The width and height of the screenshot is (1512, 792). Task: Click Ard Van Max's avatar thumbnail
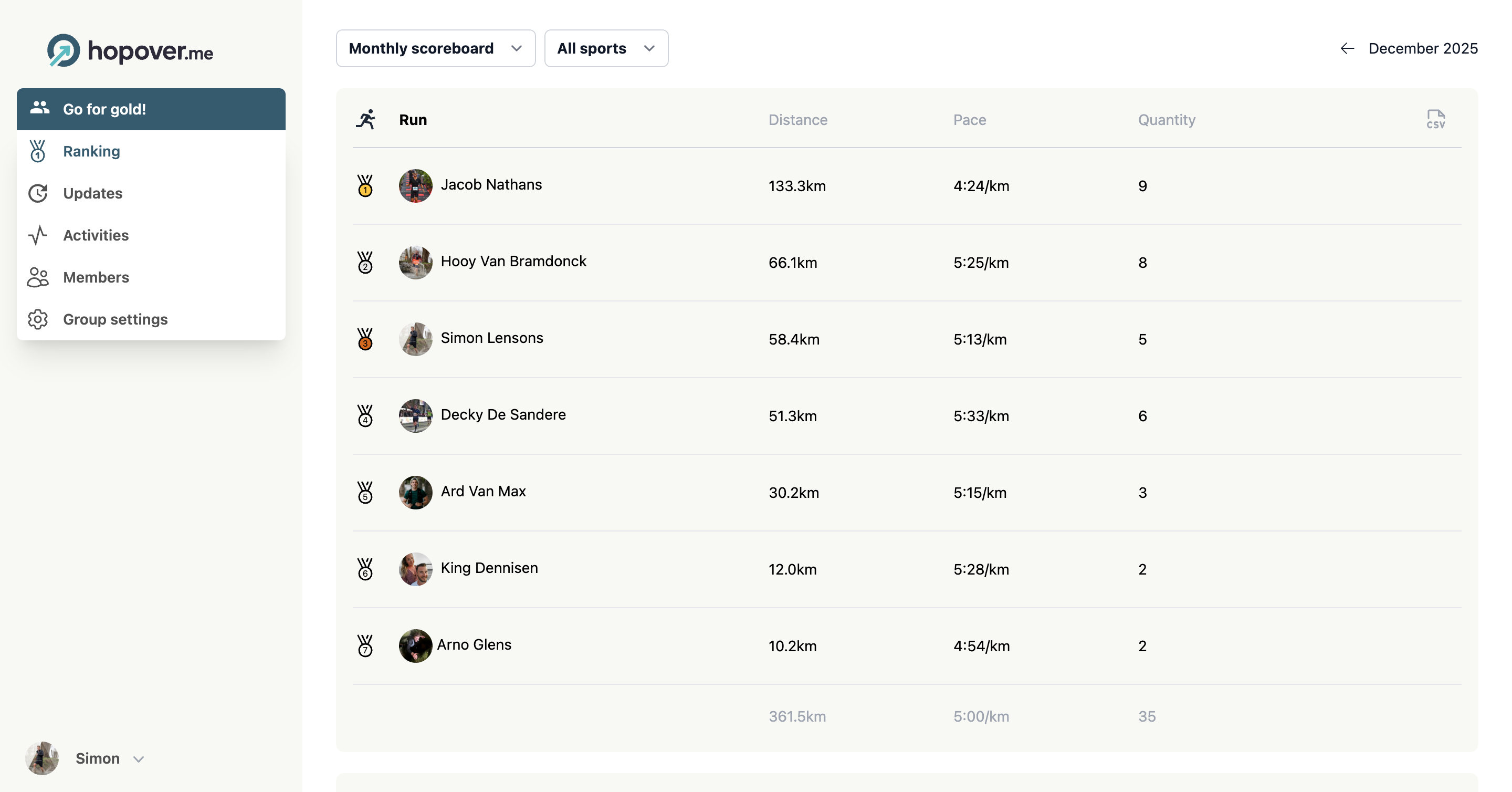416,492
